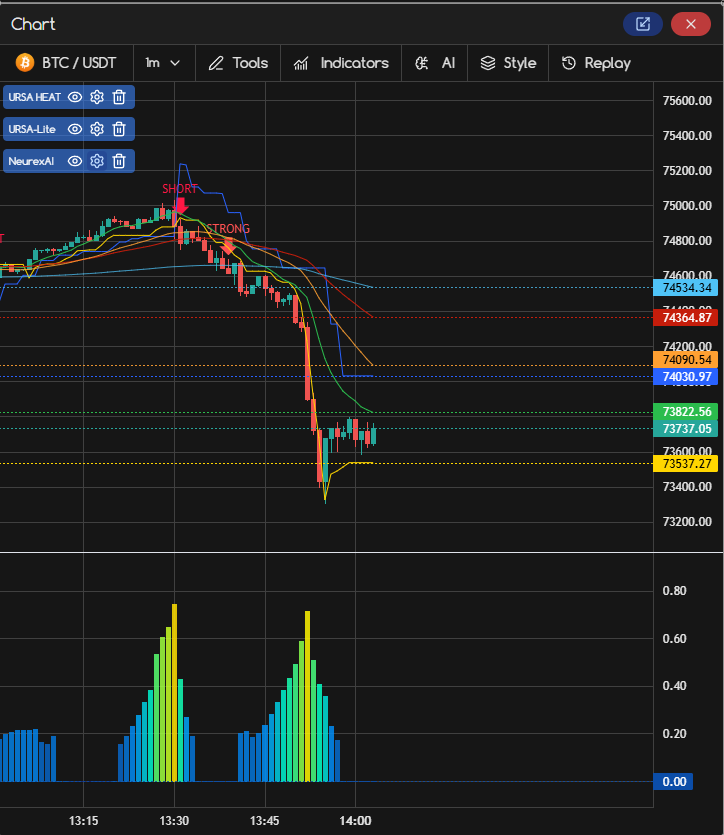Image resolution: width=724 pixels, height=835 pixels.
Task: Open URSA-Lite settings gear
Action: pyautogui.click(x=97, y=129)
